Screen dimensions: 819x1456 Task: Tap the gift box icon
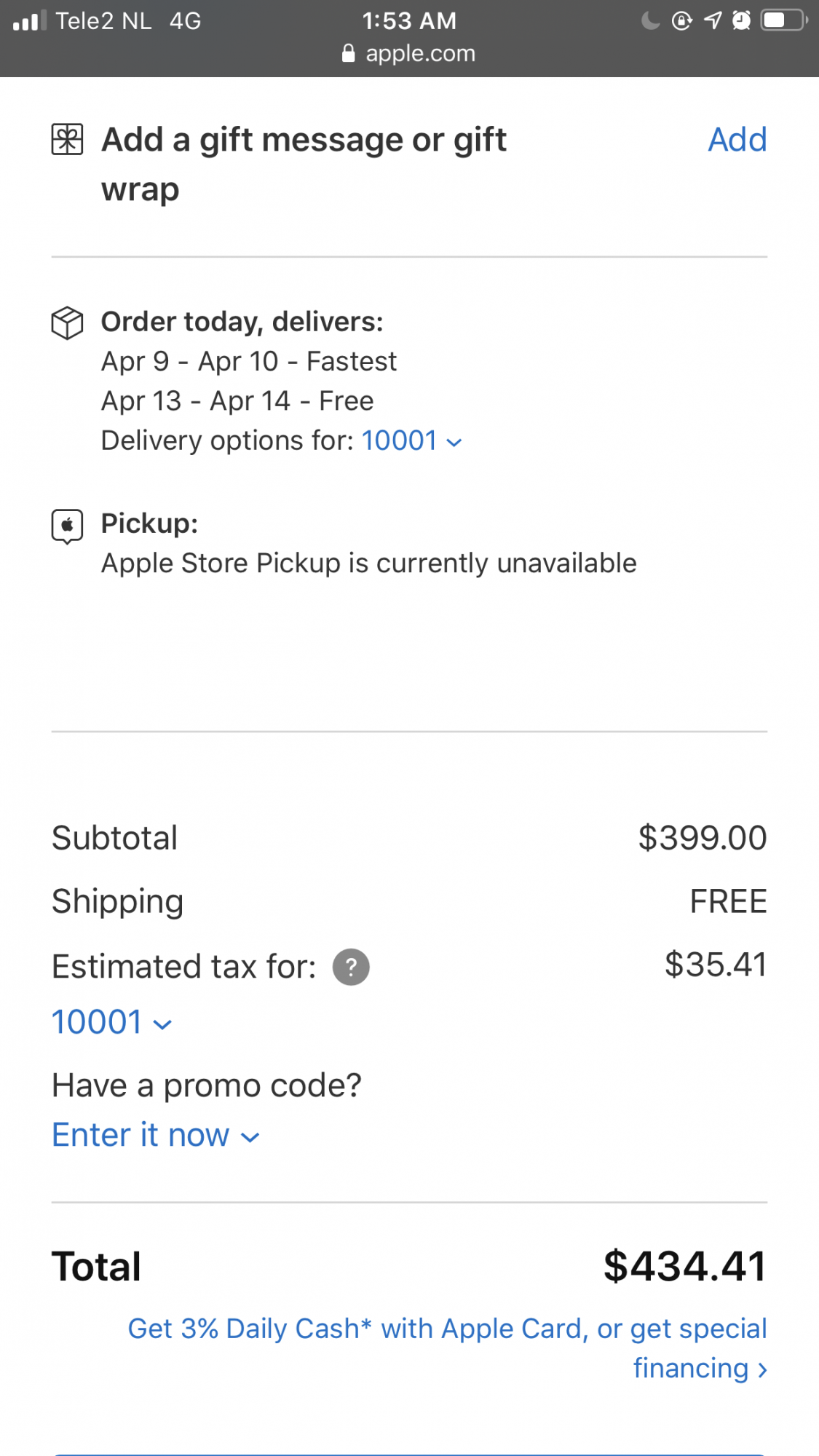(67, 139)
